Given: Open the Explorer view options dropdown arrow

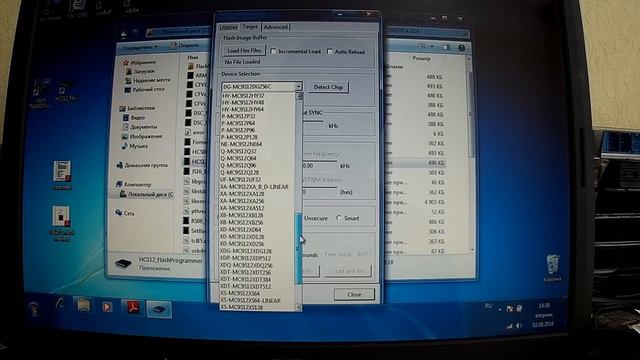Looking at the screenshot, I should [x=433, y=47].
